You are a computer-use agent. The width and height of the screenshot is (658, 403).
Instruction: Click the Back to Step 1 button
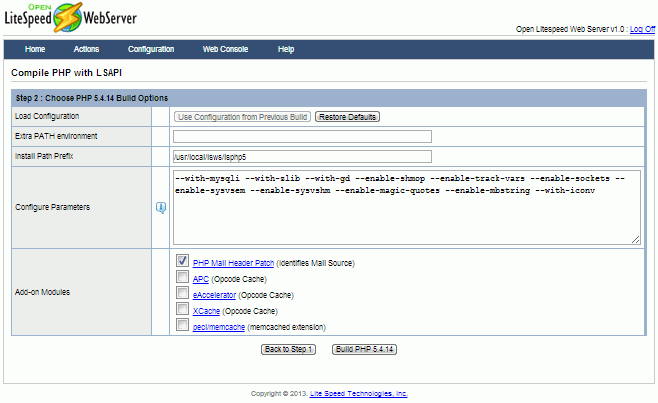pos(288,349)
